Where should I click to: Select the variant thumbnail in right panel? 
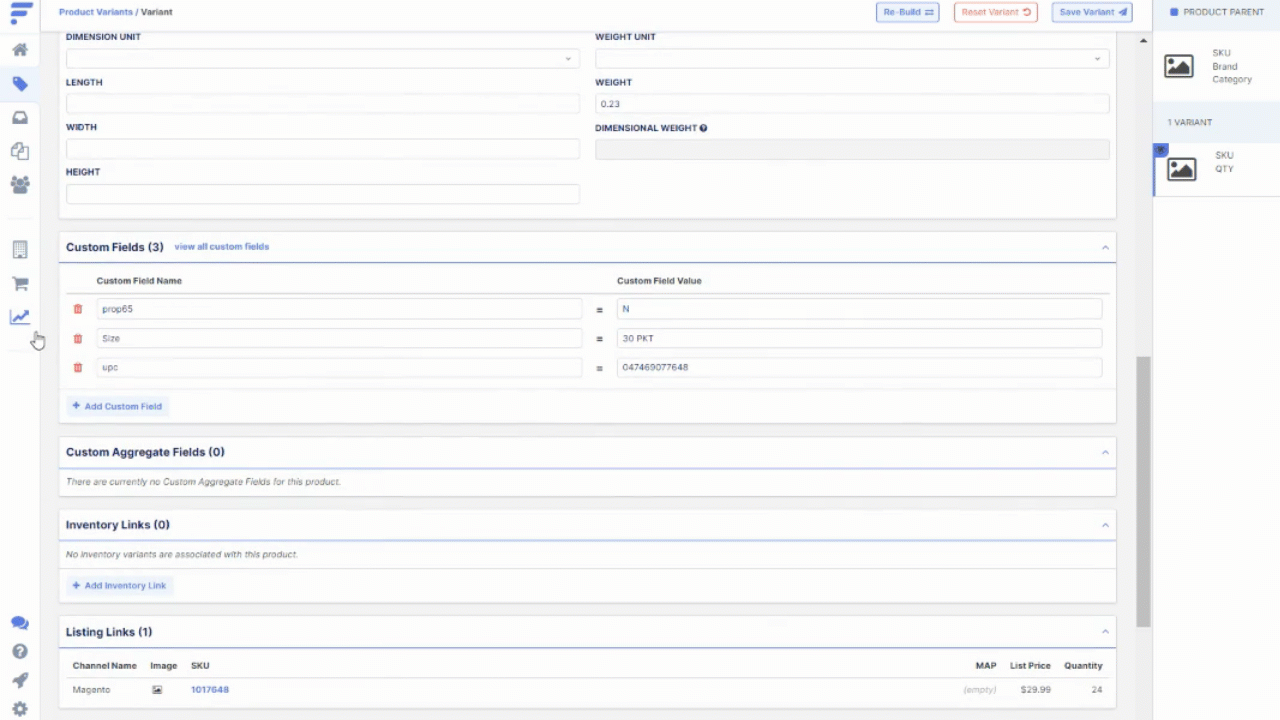click(x=1181, y=169)
